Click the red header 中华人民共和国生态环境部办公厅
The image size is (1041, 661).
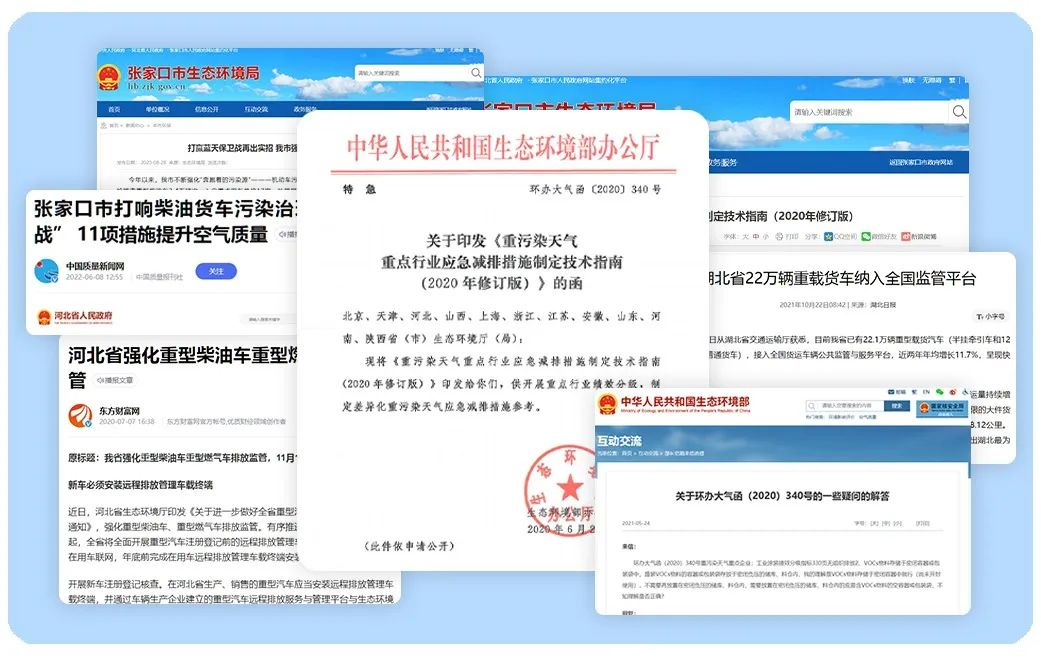(x=503, y=147)
